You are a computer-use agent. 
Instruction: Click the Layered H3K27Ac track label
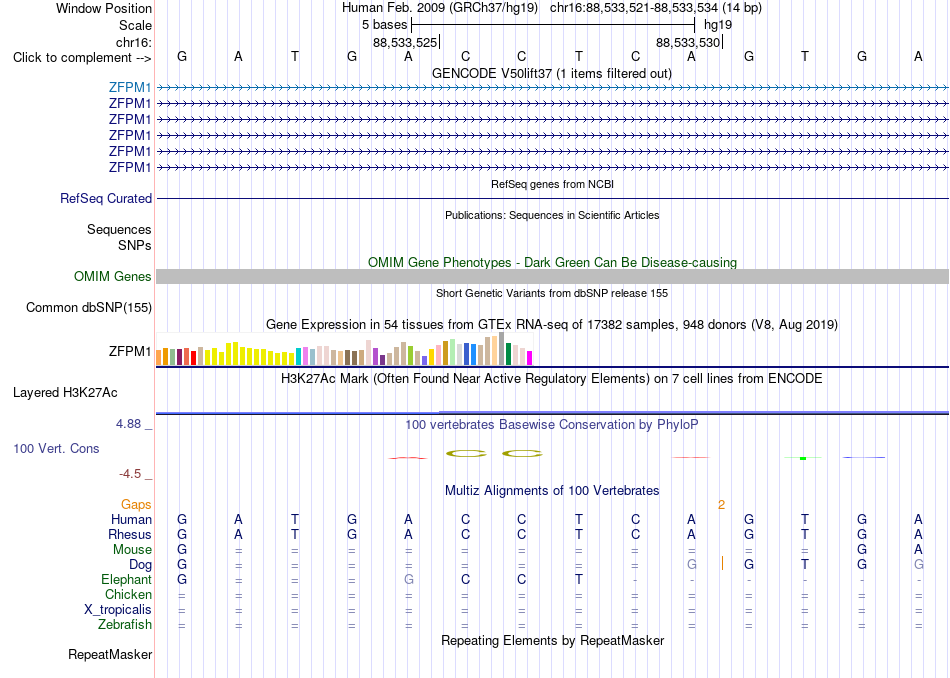[65, 393]
